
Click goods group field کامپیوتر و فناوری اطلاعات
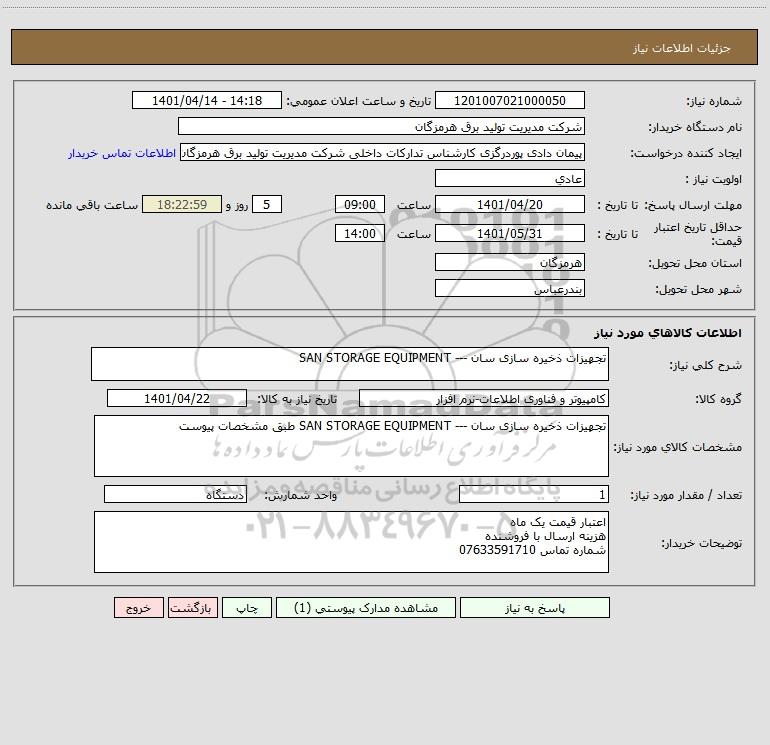484,398
